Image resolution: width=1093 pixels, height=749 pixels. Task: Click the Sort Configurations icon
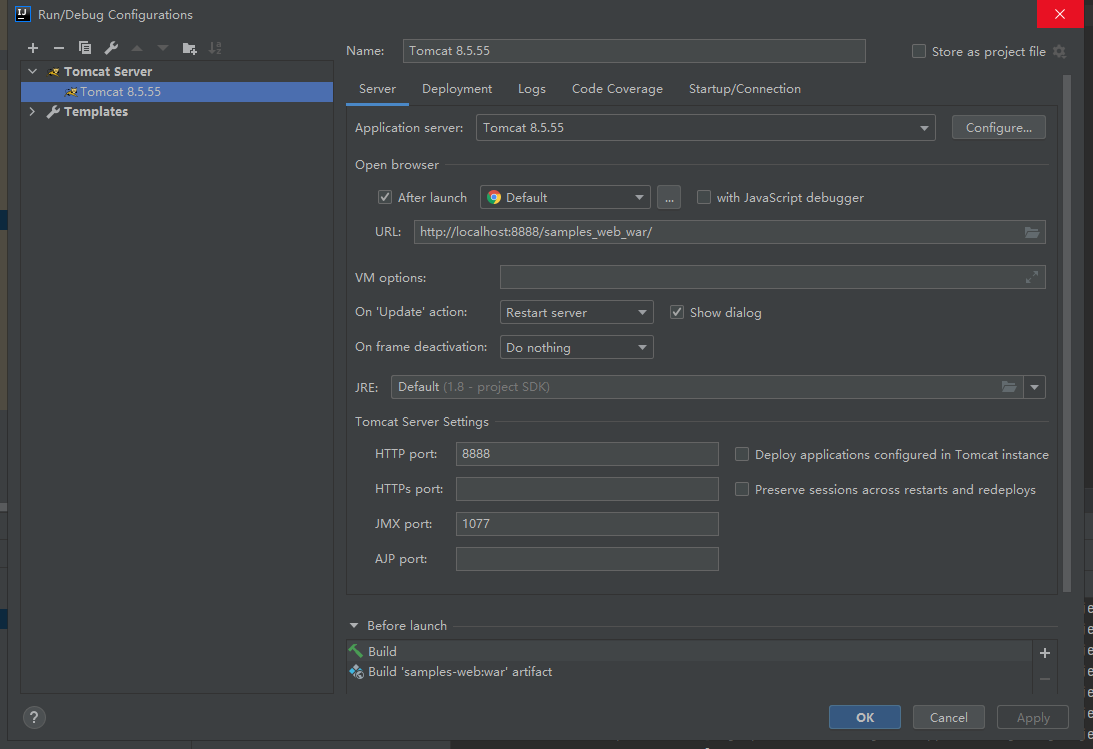215,48
